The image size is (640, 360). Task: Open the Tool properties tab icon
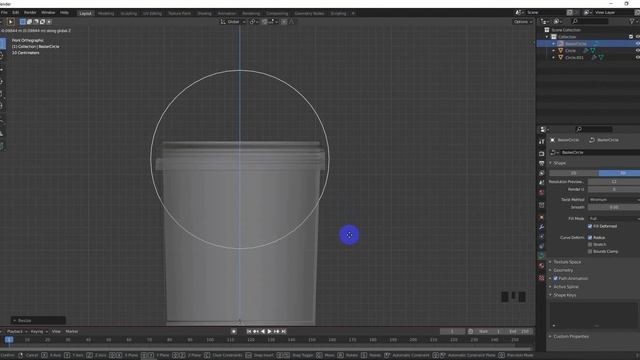click(542, 141)
